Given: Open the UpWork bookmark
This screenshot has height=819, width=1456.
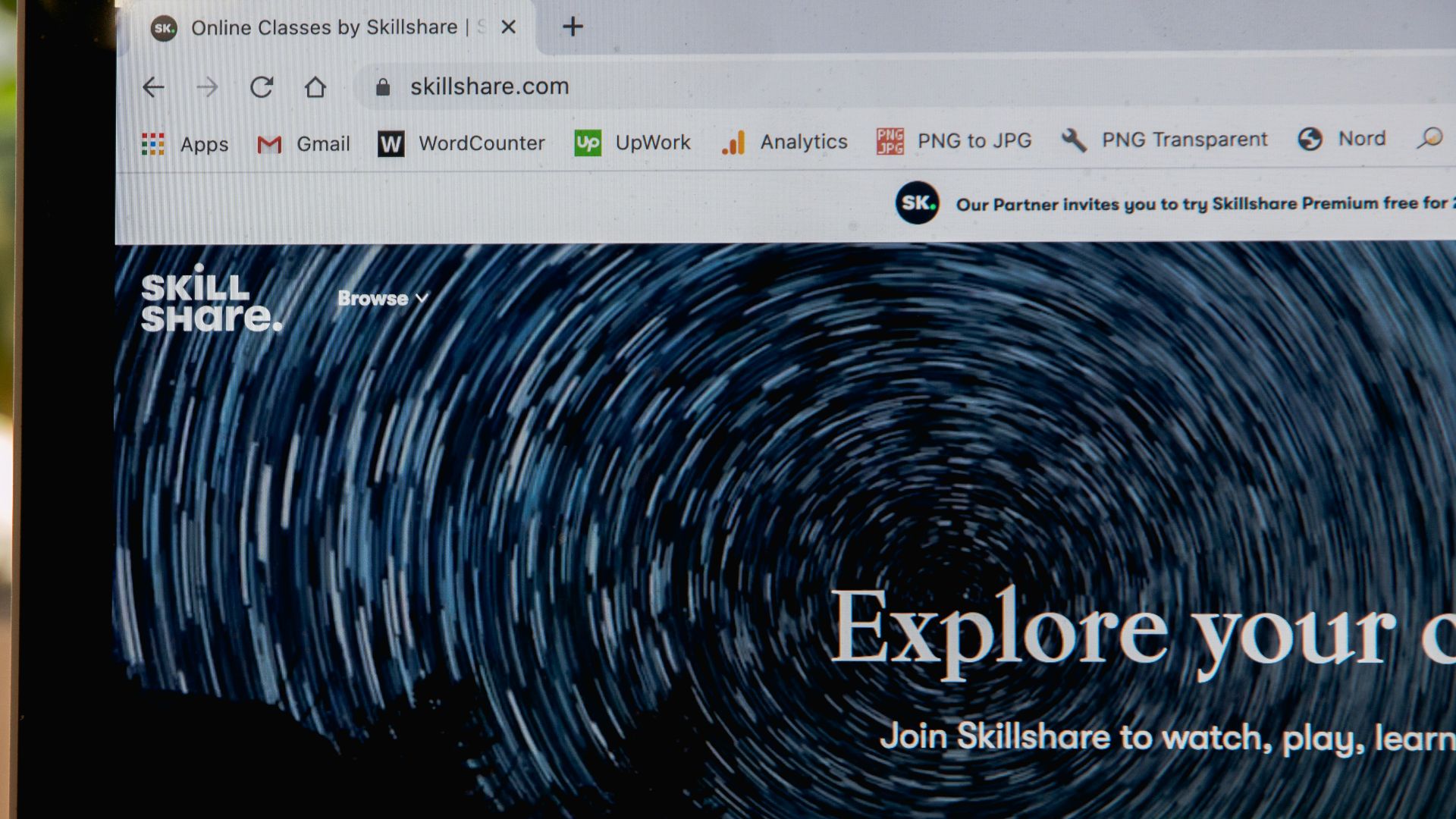Looking at the screenshot, I should [632, 143].
